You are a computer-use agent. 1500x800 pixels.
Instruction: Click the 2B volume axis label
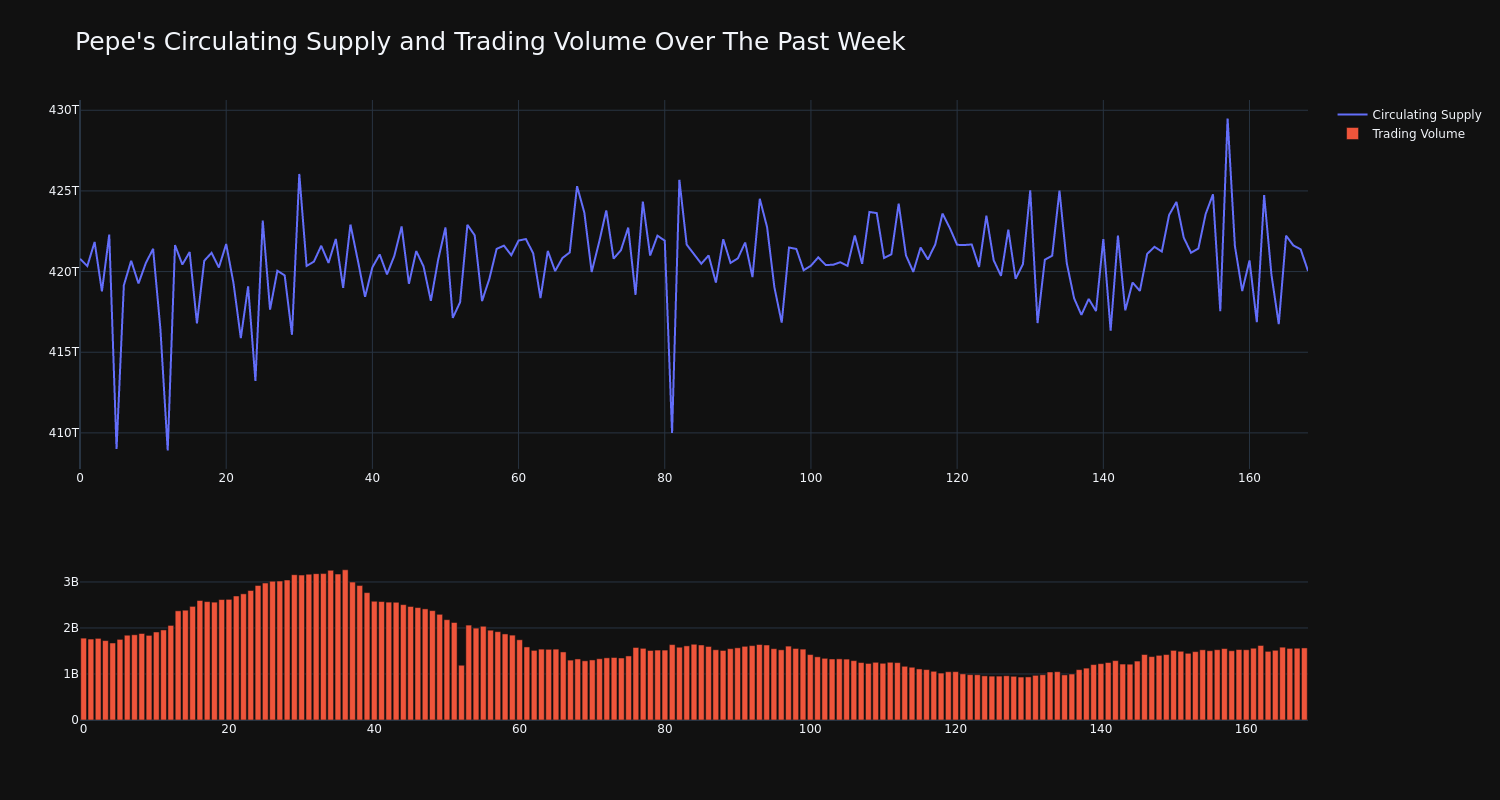pyautogui.click(x=70, y=628)
